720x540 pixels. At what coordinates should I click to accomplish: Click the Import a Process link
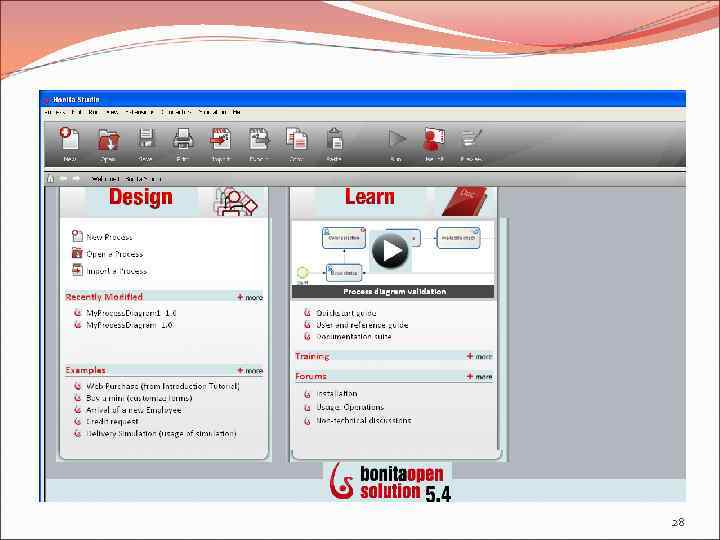click(117, 271)
